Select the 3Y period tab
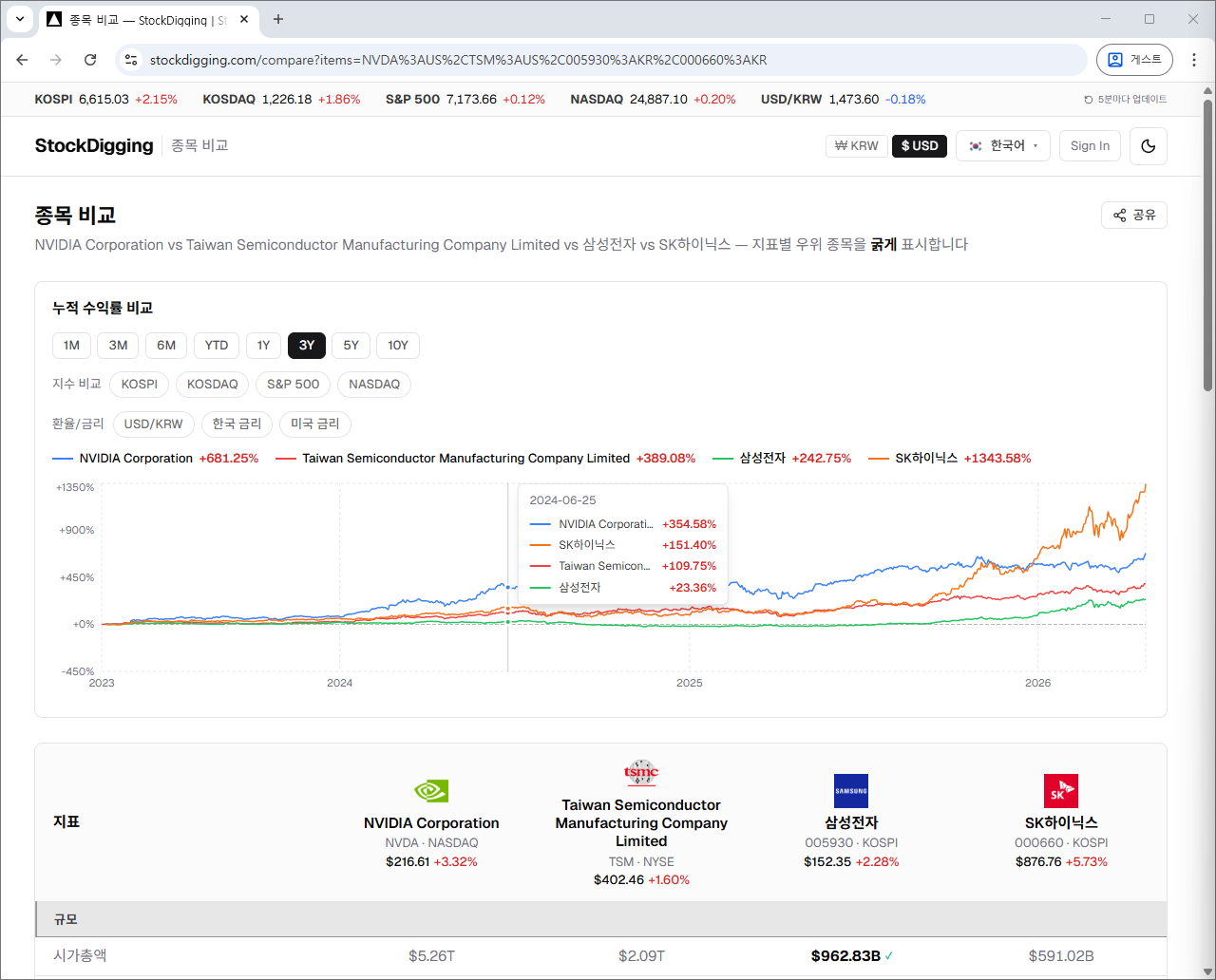This screenshot has width=1216, height=980. click(307, 346)
